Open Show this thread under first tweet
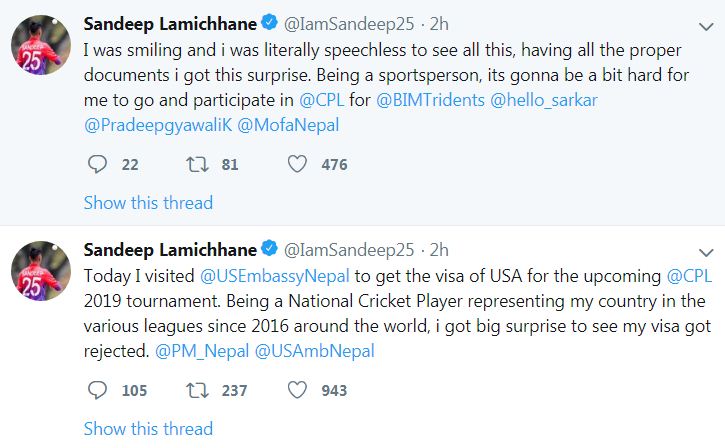Screen dimensions: 725x448 148,202
